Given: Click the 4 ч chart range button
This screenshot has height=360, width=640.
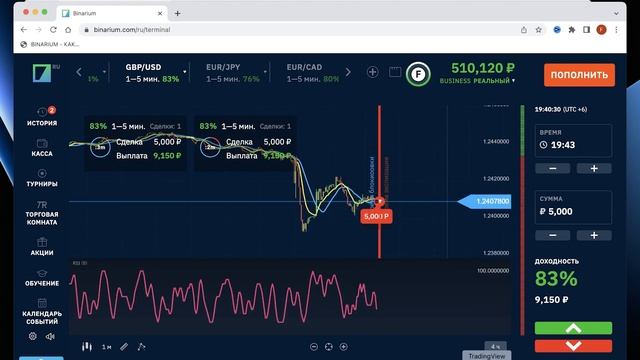Looking at the screenshot, I should tap(496, 346).
